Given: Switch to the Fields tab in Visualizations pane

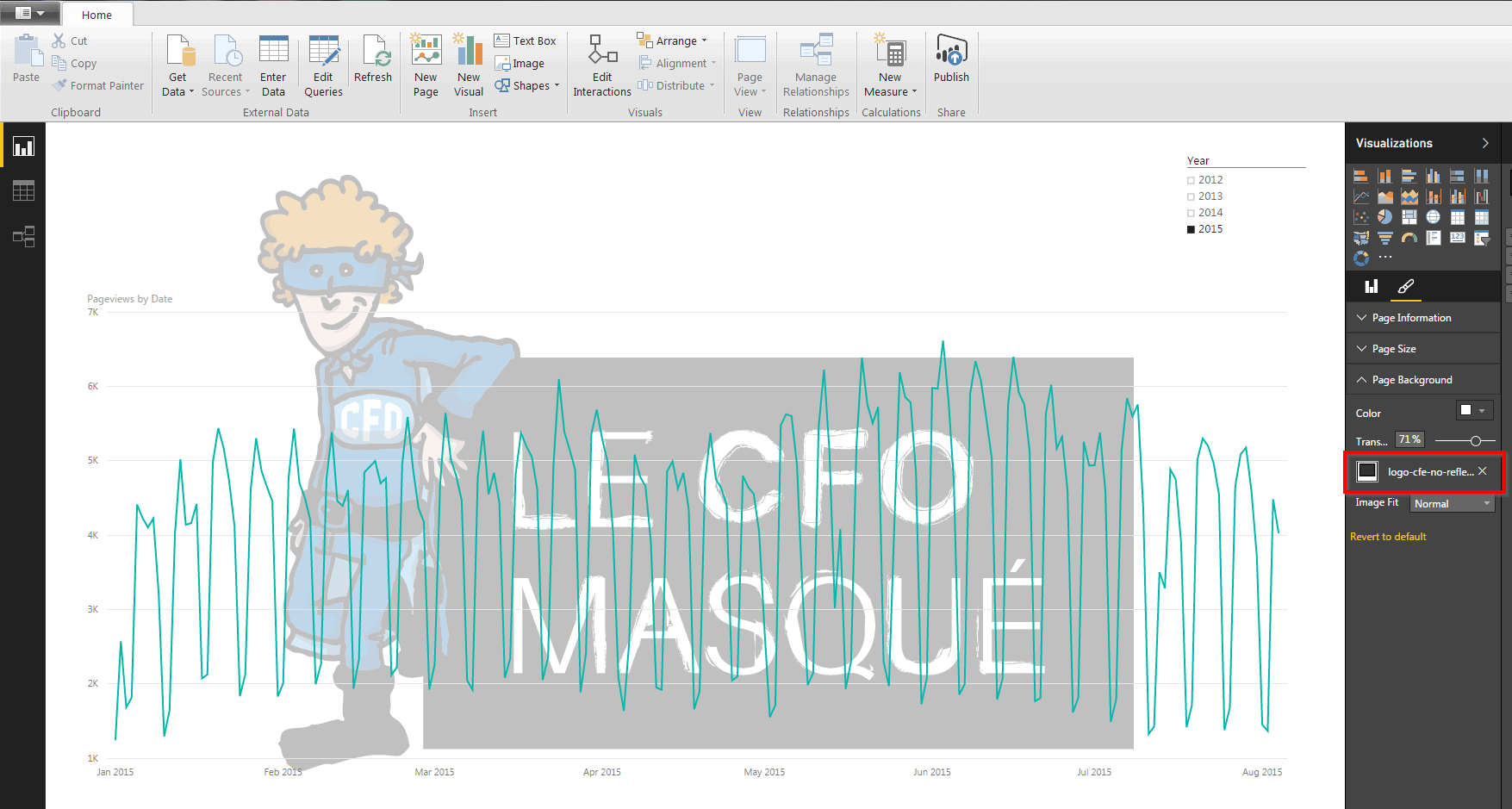Looking at the screenshot, I should [1372, 287].
